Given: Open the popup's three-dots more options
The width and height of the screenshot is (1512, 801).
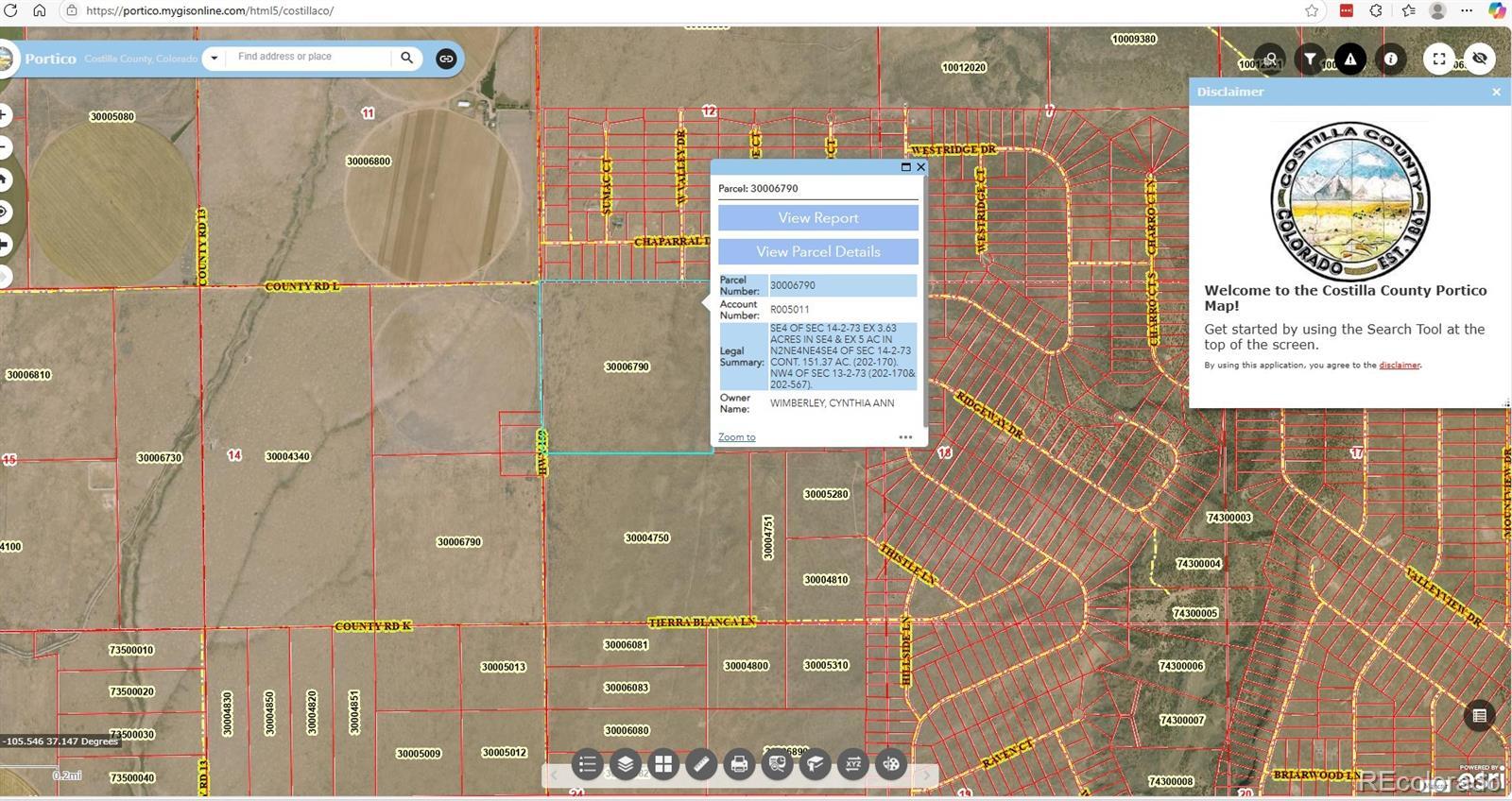Looking at the screenshot, I should pos(905,437).
